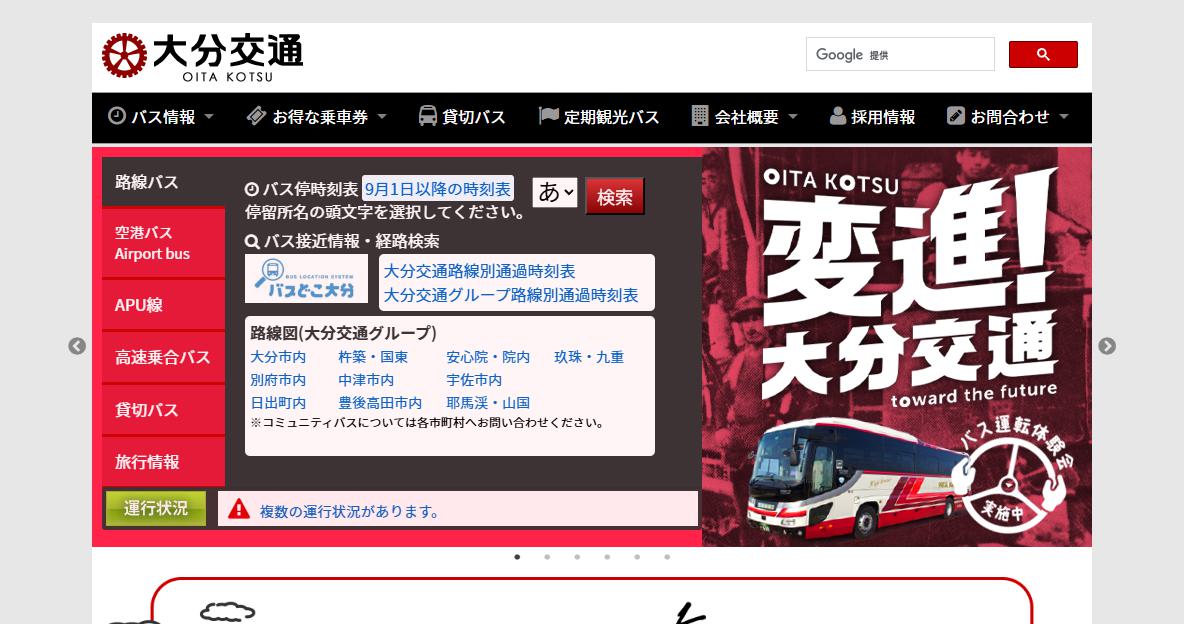1184x624 pixels.
Task: Select the first carousel dot
Action: 517,557
